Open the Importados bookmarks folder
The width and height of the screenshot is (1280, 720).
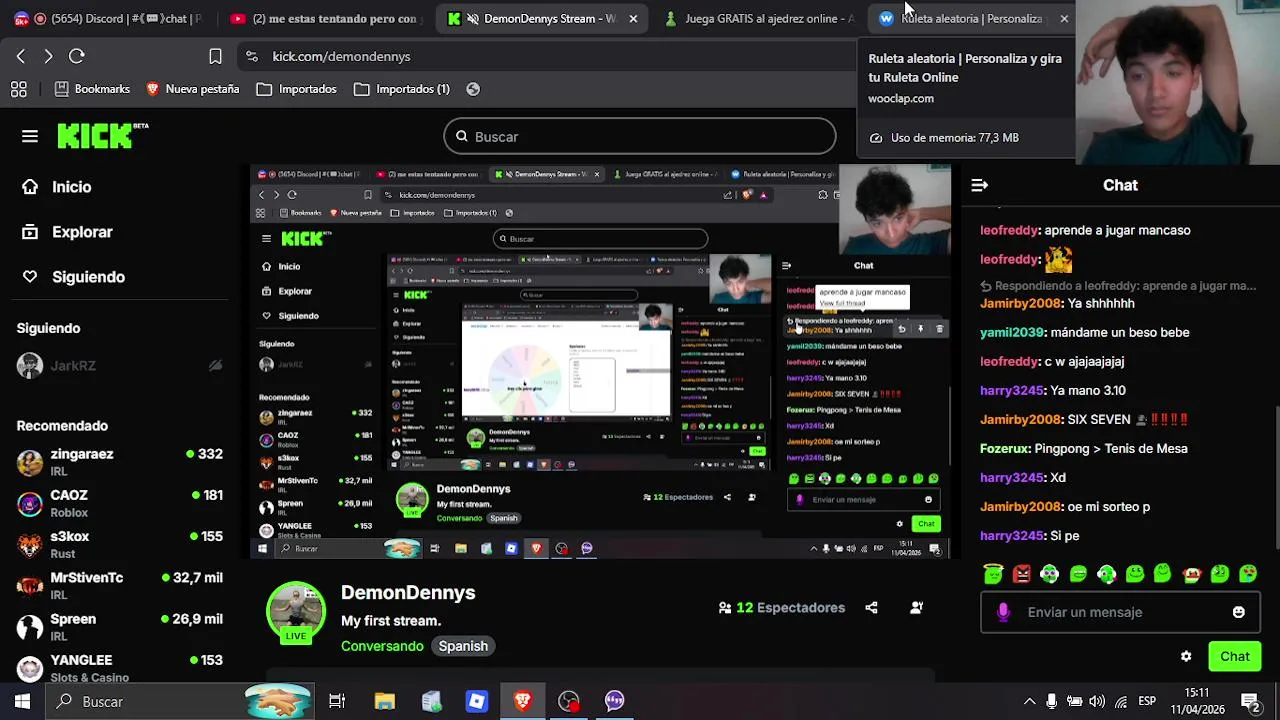297,89
